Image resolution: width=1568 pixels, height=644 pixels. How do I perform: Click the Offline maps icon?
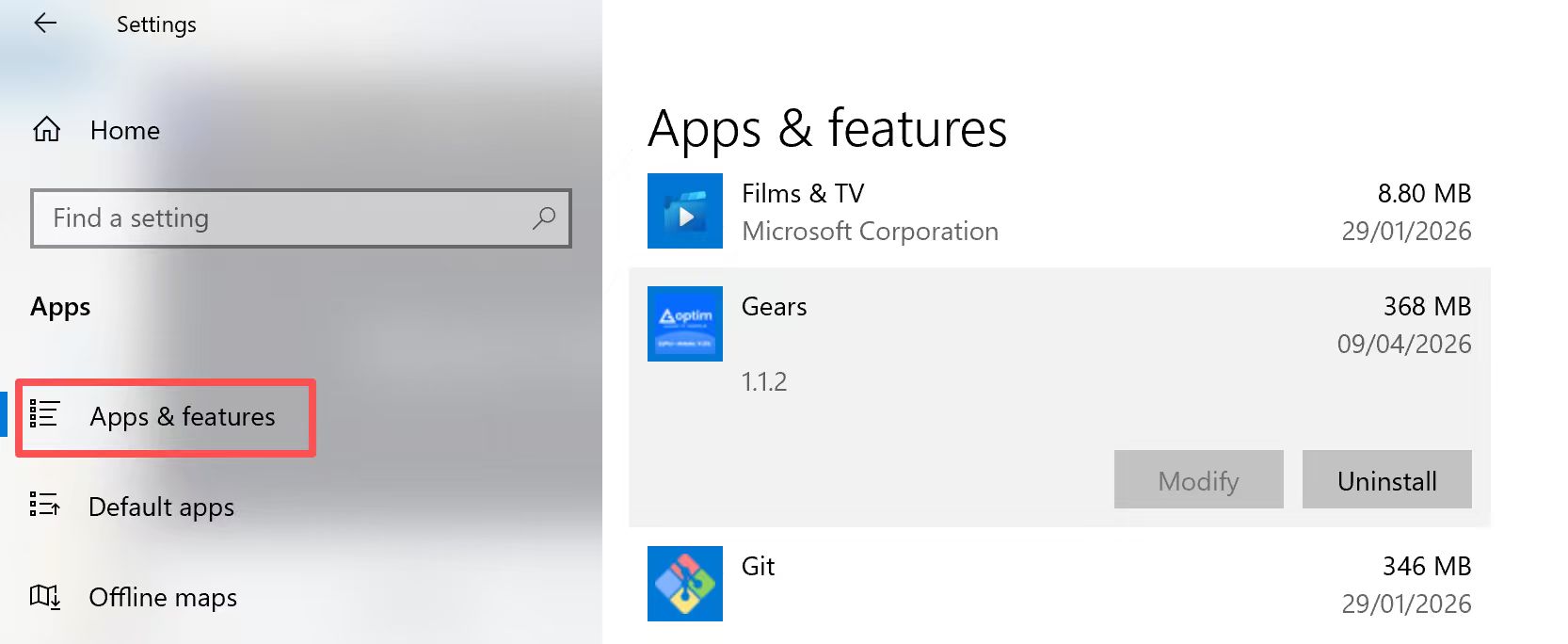[x=45, y=596]
